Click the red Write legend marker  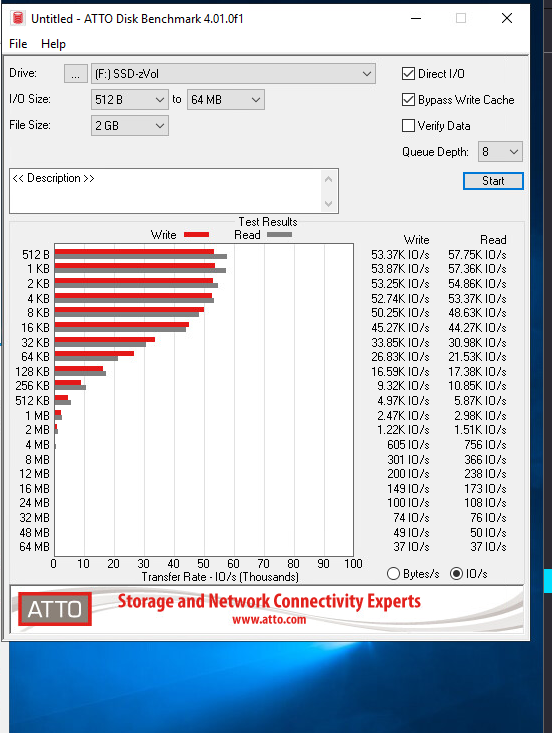pos(196,235)
